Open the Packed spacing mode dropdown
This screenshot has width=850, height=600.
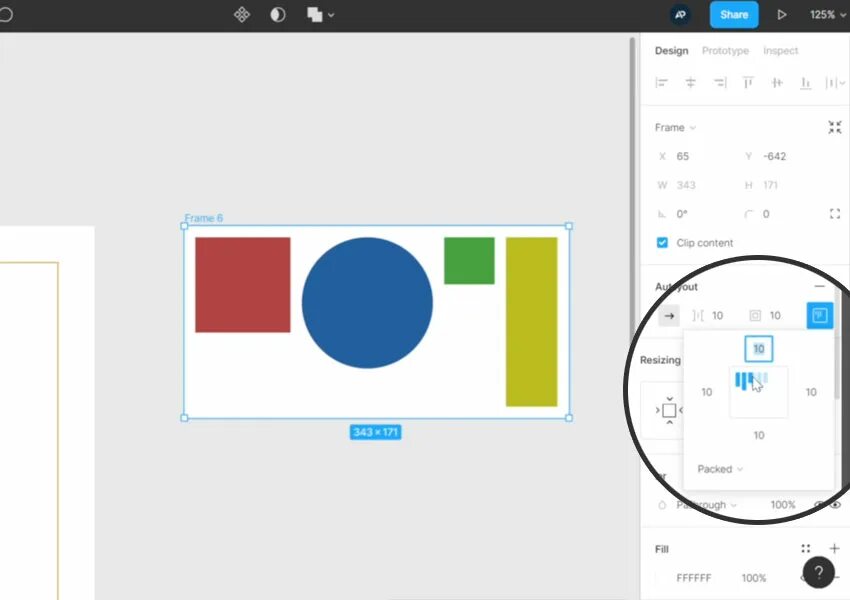(x=719, y=469)
